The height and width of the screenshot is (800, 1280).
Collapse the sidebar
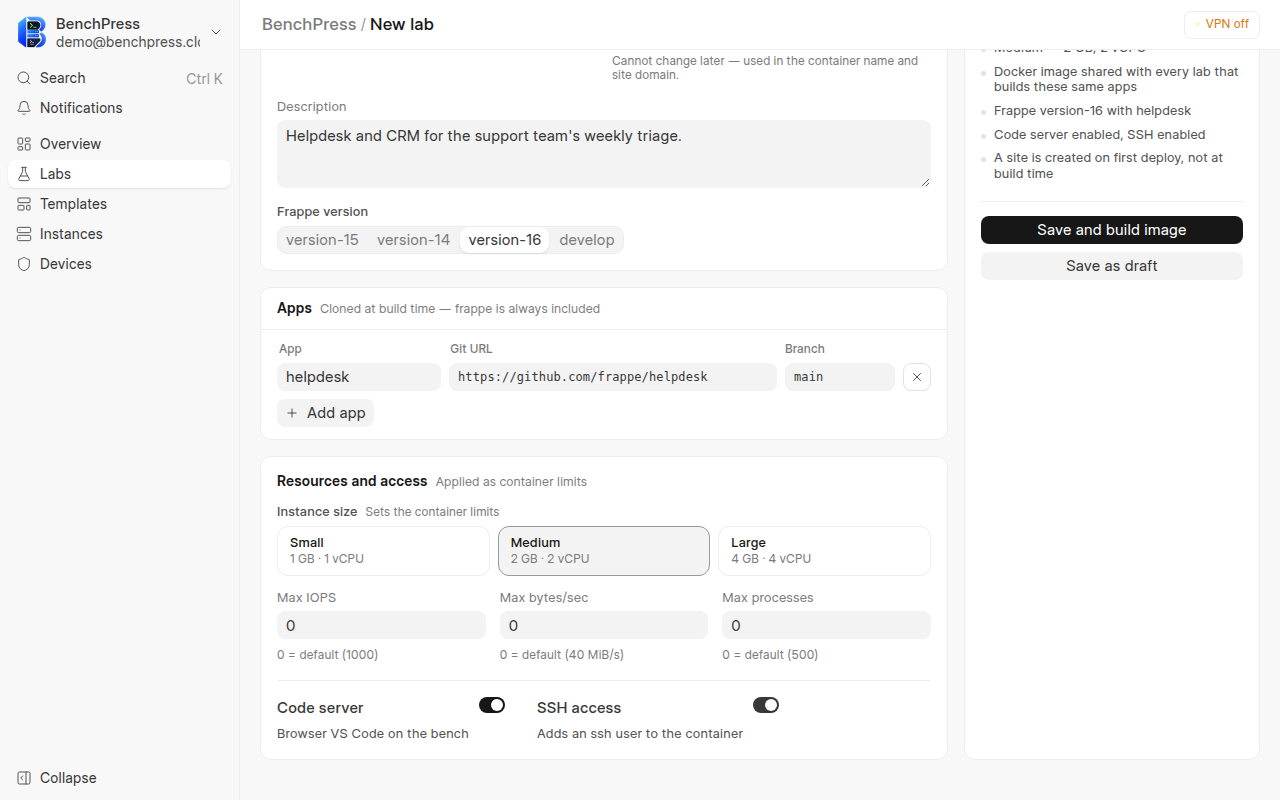pyautogui.click(x=119, y=778)
